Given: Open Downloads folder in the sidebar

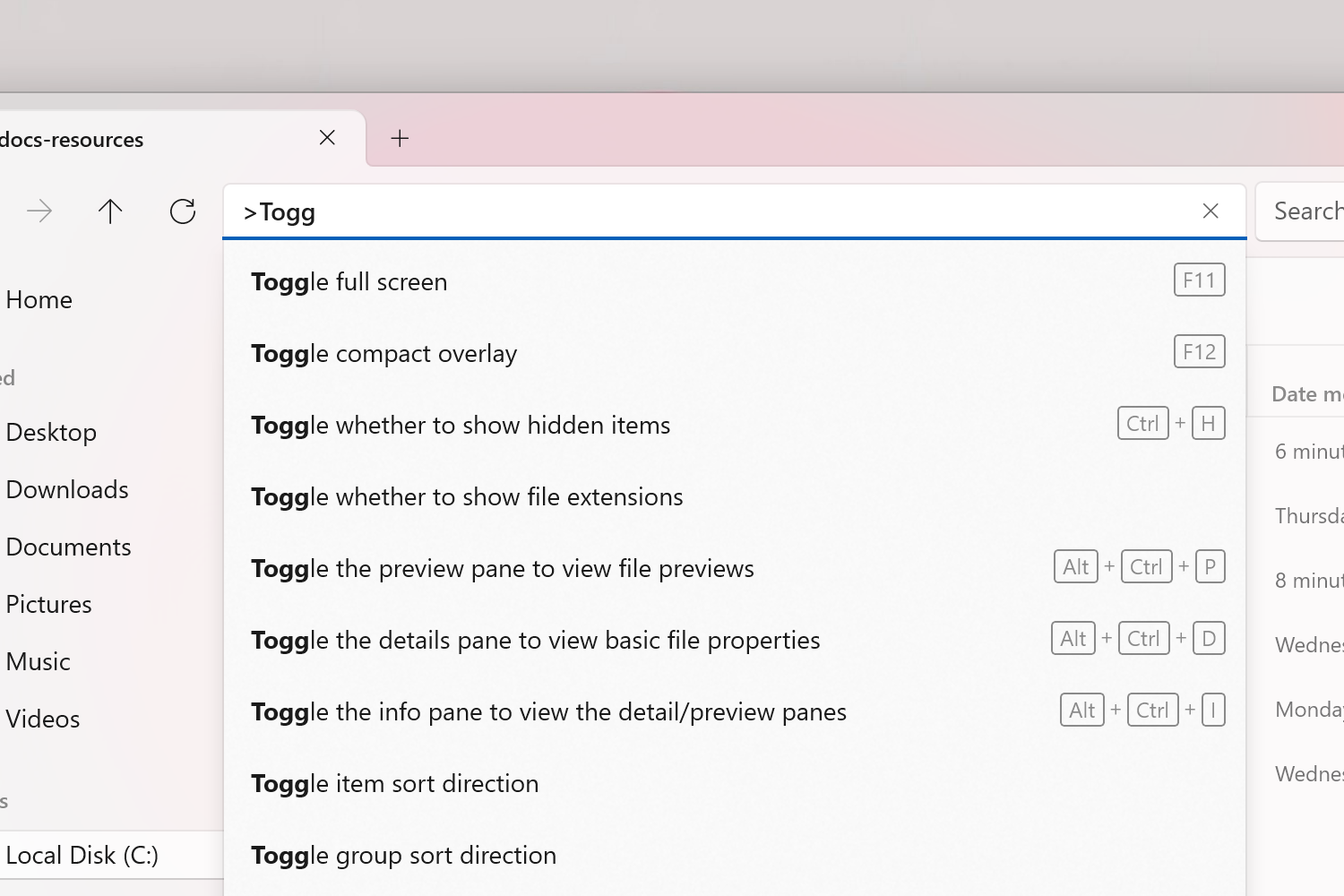Looking at the screenshot, I should tap(67, 490).
